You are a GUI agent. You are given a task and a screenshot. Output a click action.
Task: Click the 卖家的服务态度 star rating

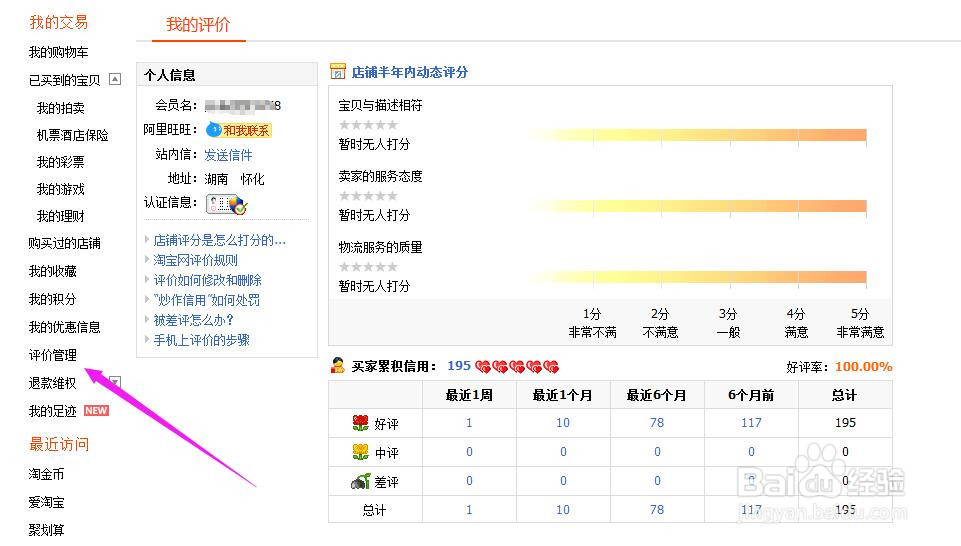[368, 195]
